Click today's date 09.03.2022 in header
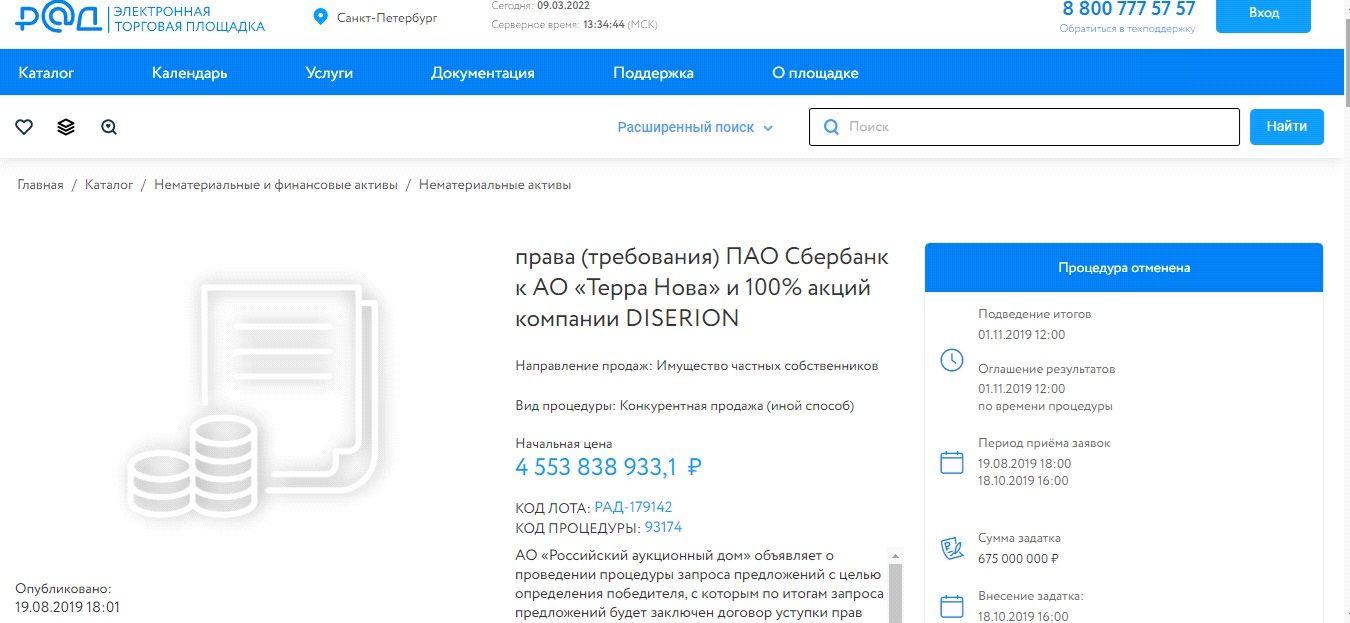Viewport: 1350px width, 623px height. [x=563, y=5]
